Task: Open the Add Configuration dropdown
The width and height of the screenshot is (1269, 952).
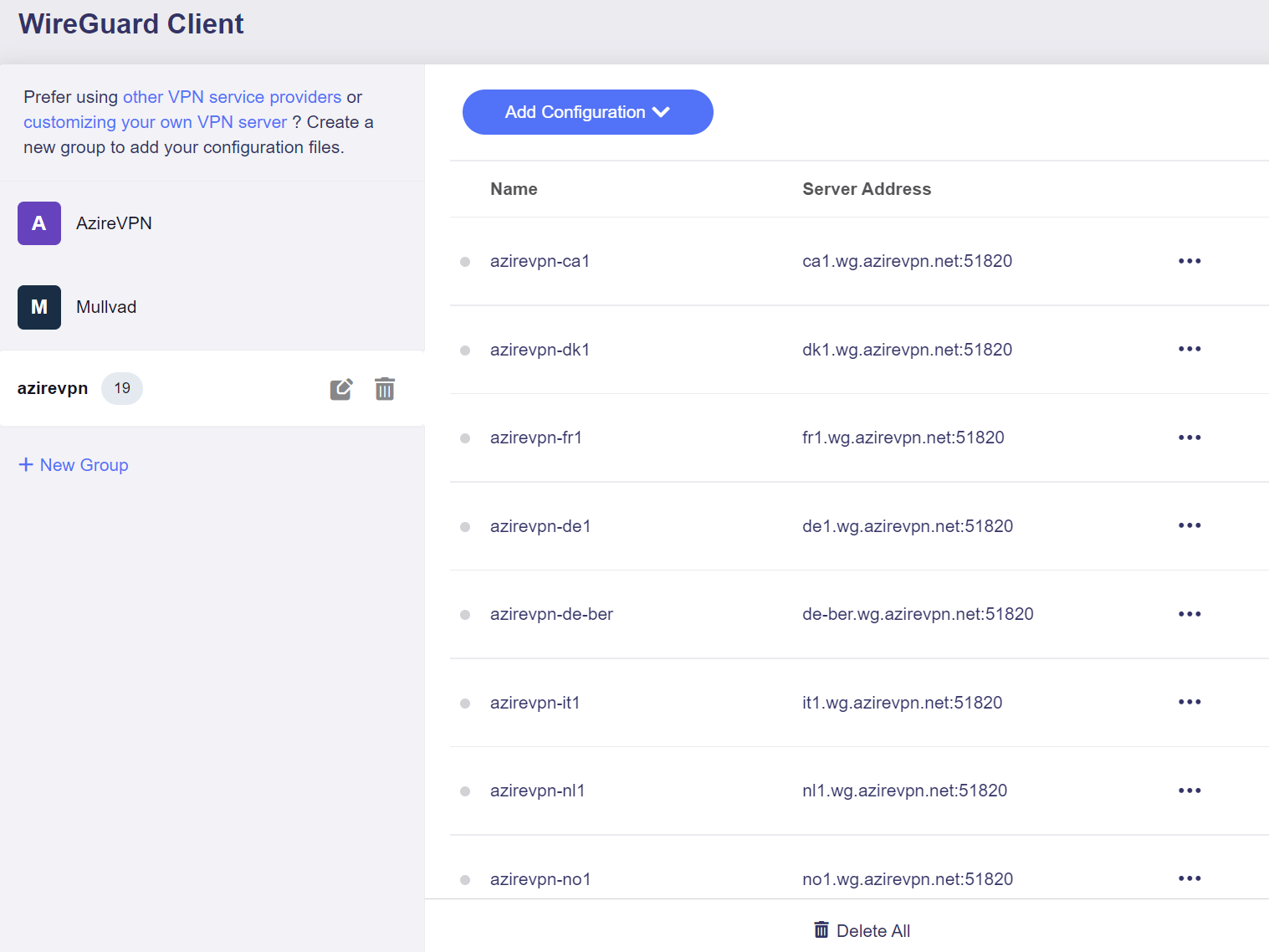Action: click(587, 112)
